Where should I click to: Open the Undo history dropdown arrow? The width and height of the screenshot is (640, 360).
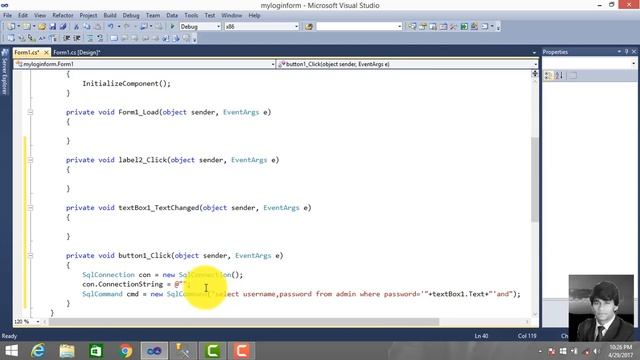[x=119, y=27]
